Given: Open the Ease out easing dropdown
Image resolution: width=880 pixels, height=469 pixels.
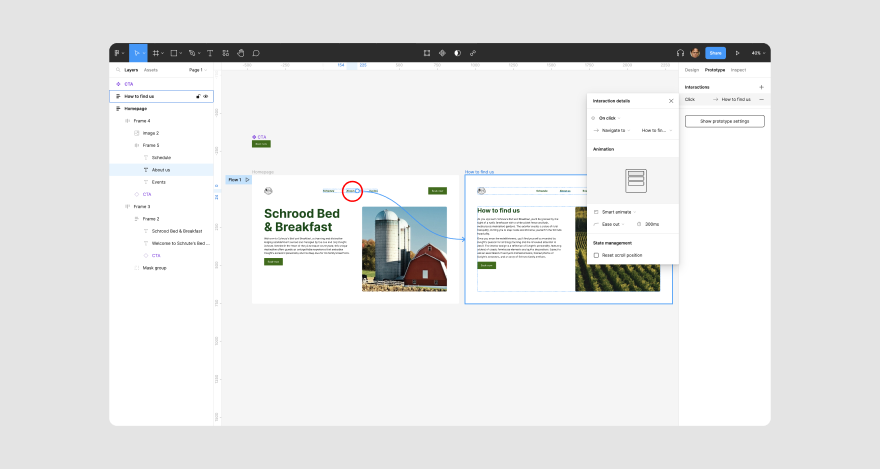Looking at the screenshot, I should click(x=613, y=224).
